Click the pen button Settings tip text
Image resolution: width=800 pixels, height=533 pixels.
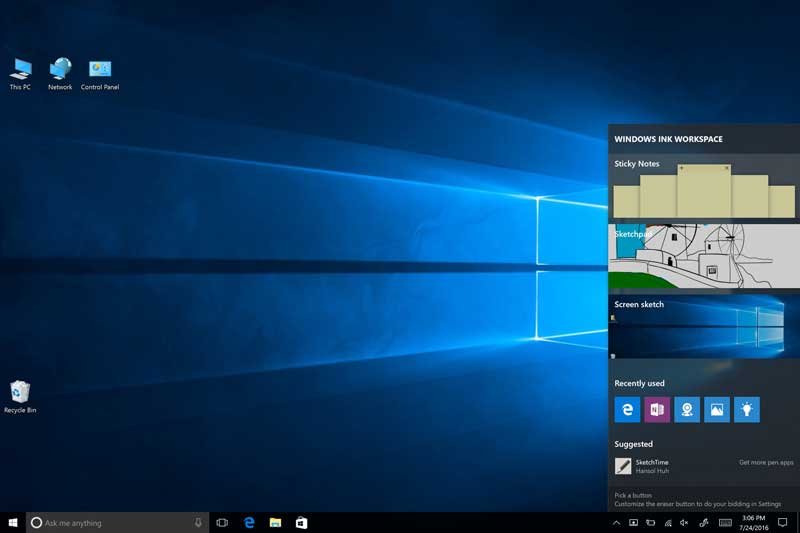697,500
